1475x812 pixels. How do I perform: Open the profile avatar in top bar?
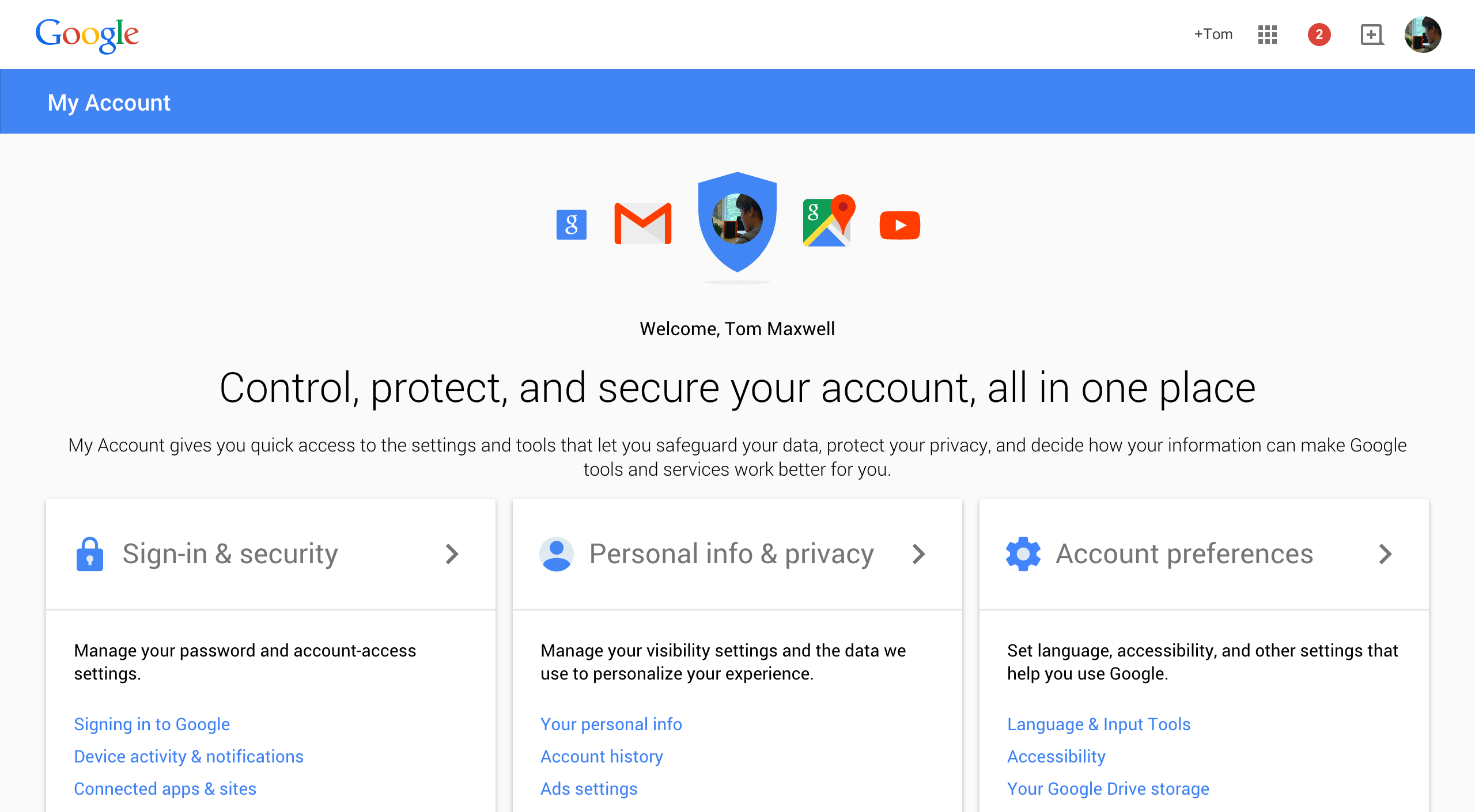point(1423,35)
